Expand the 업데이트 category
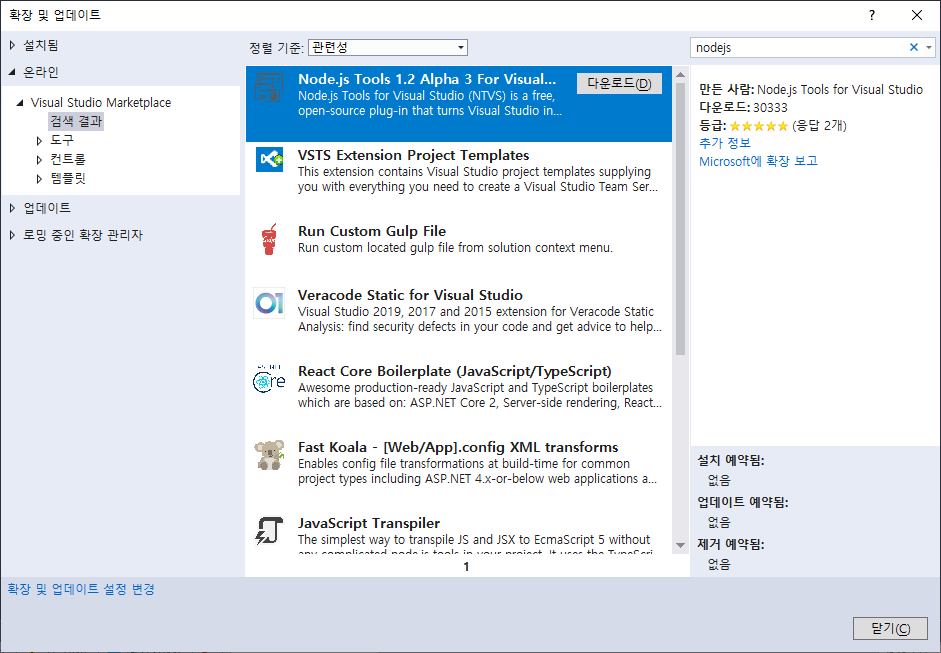941x653 pixels. 13,208
